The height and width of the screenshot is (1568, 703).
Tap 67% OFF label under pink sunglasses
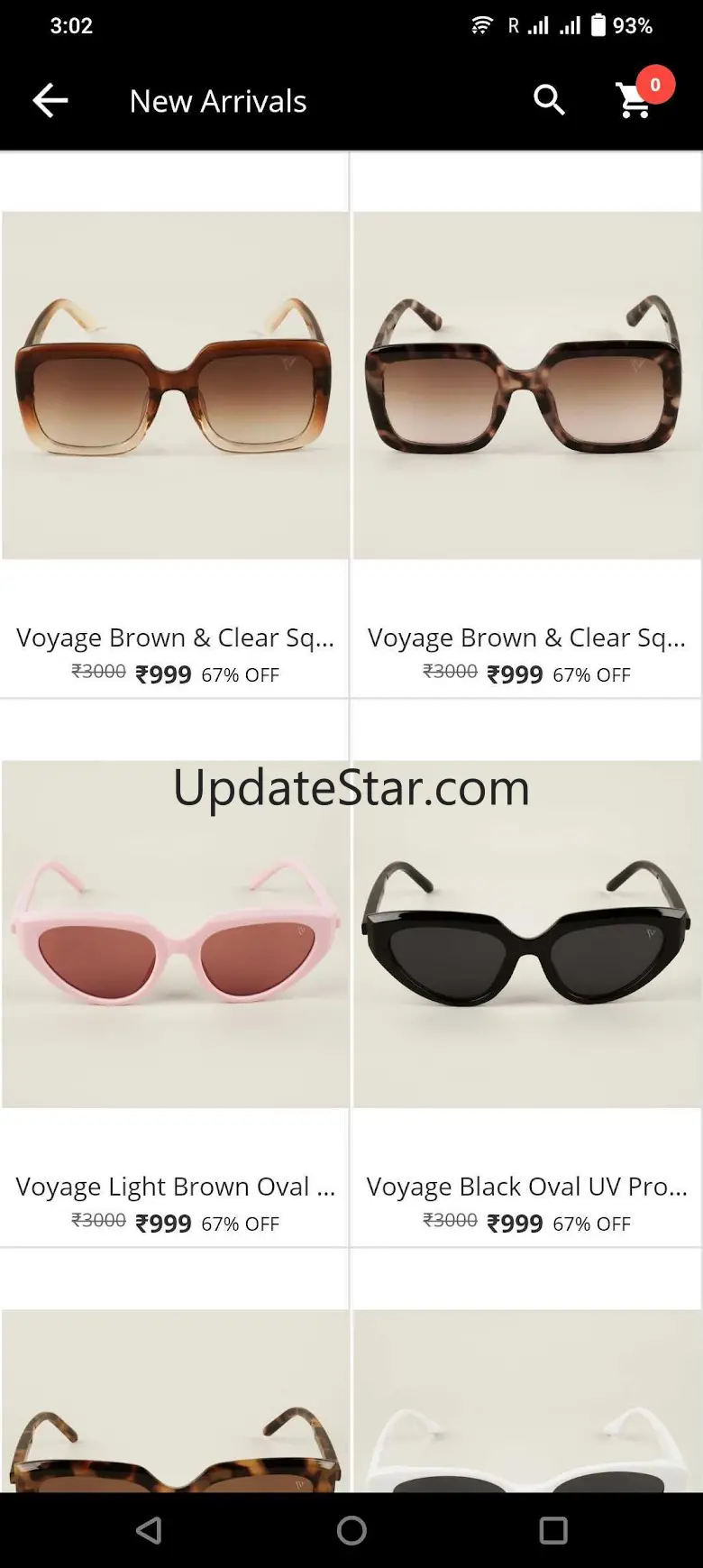[x=240, y=1224]
